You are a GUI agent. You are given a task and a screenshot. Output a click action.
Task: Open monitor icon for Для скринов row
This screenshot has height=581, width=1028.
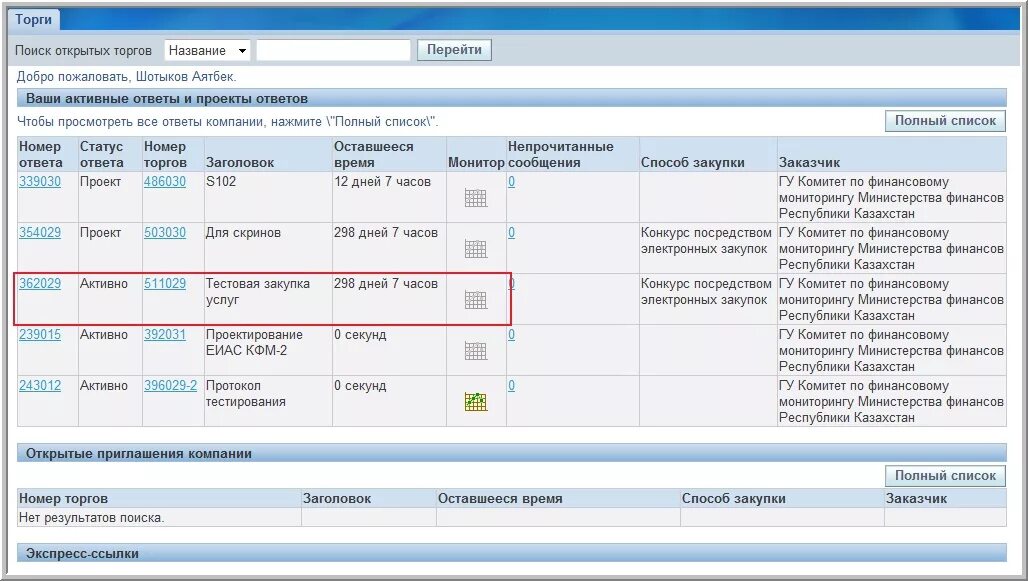click(476, 249)
